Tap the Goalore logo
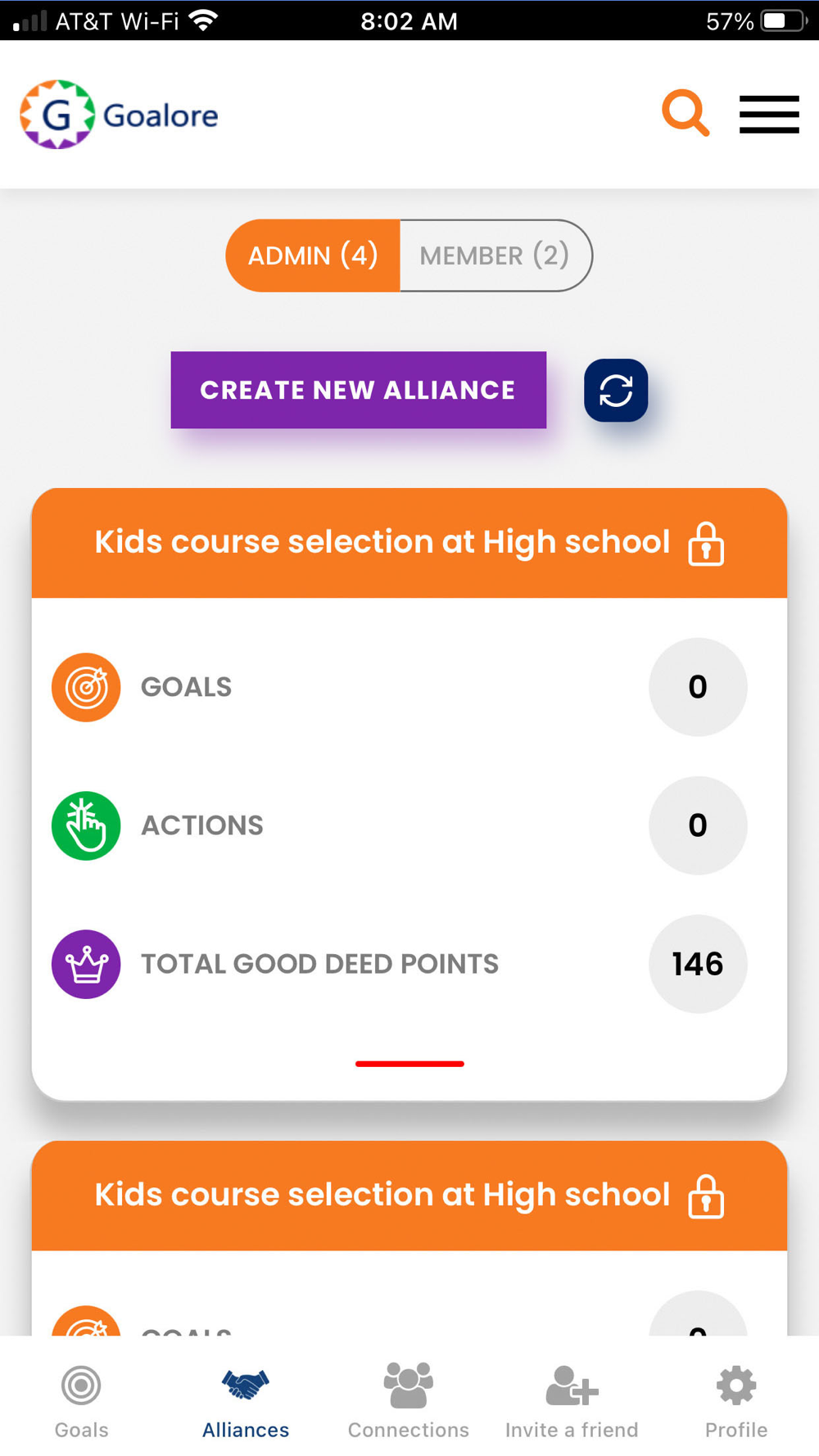819x1456 pixels. (119, 115)
